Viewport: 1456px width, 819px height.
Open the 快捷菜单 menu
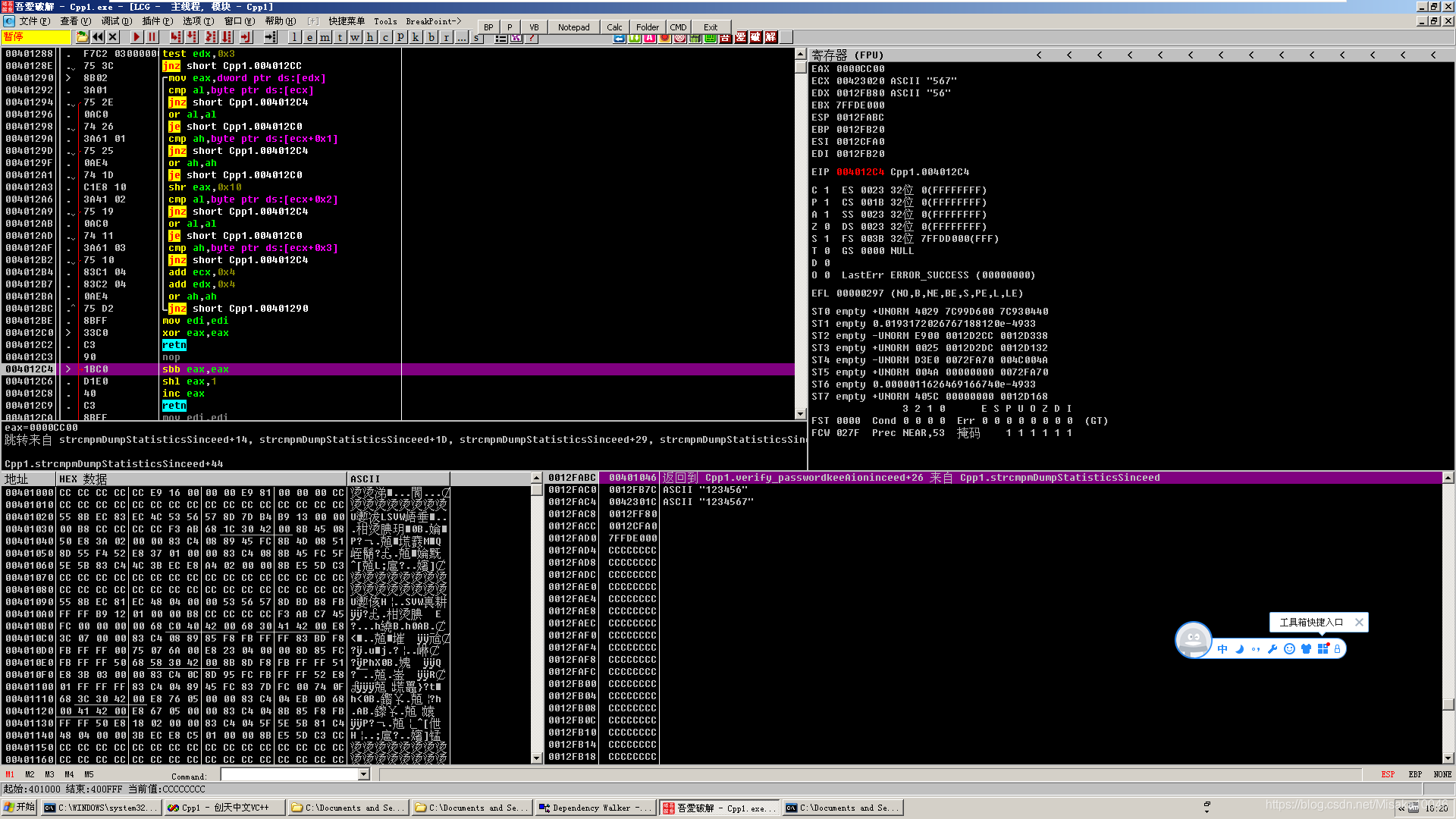pos(347,21)
